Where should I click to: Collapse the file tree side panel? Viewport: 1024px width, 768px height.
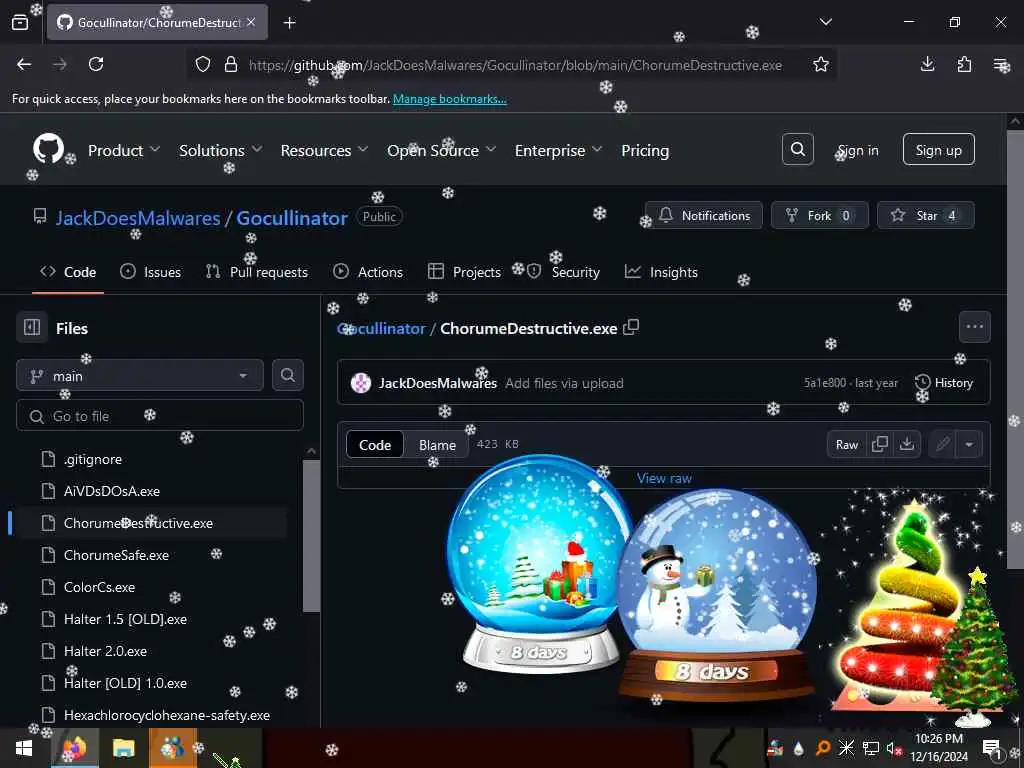(32, 327)
